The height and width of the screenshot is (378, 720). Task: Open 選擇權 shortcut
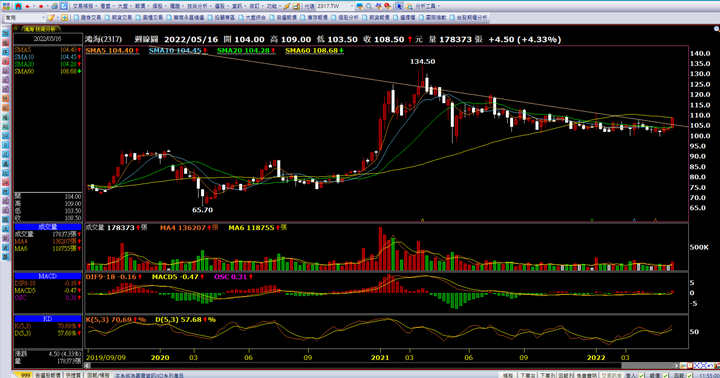[404, 17]
